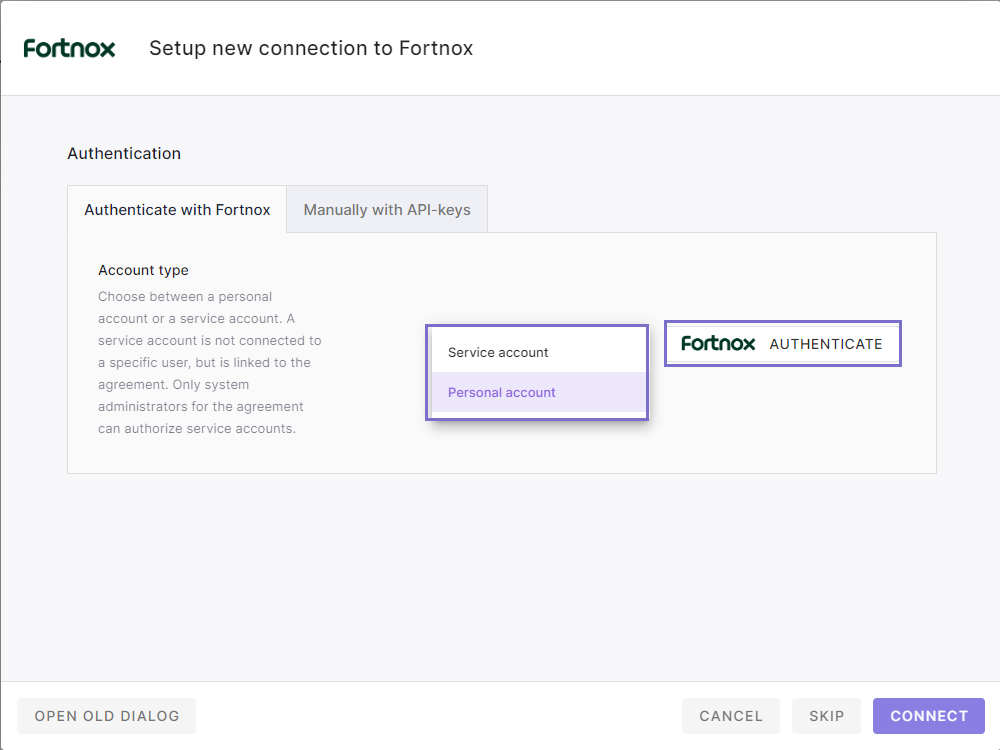Cancel the connection setup
Image resolution: width=1000 pixels, height=750 pixels.
(x=731, y=716)
